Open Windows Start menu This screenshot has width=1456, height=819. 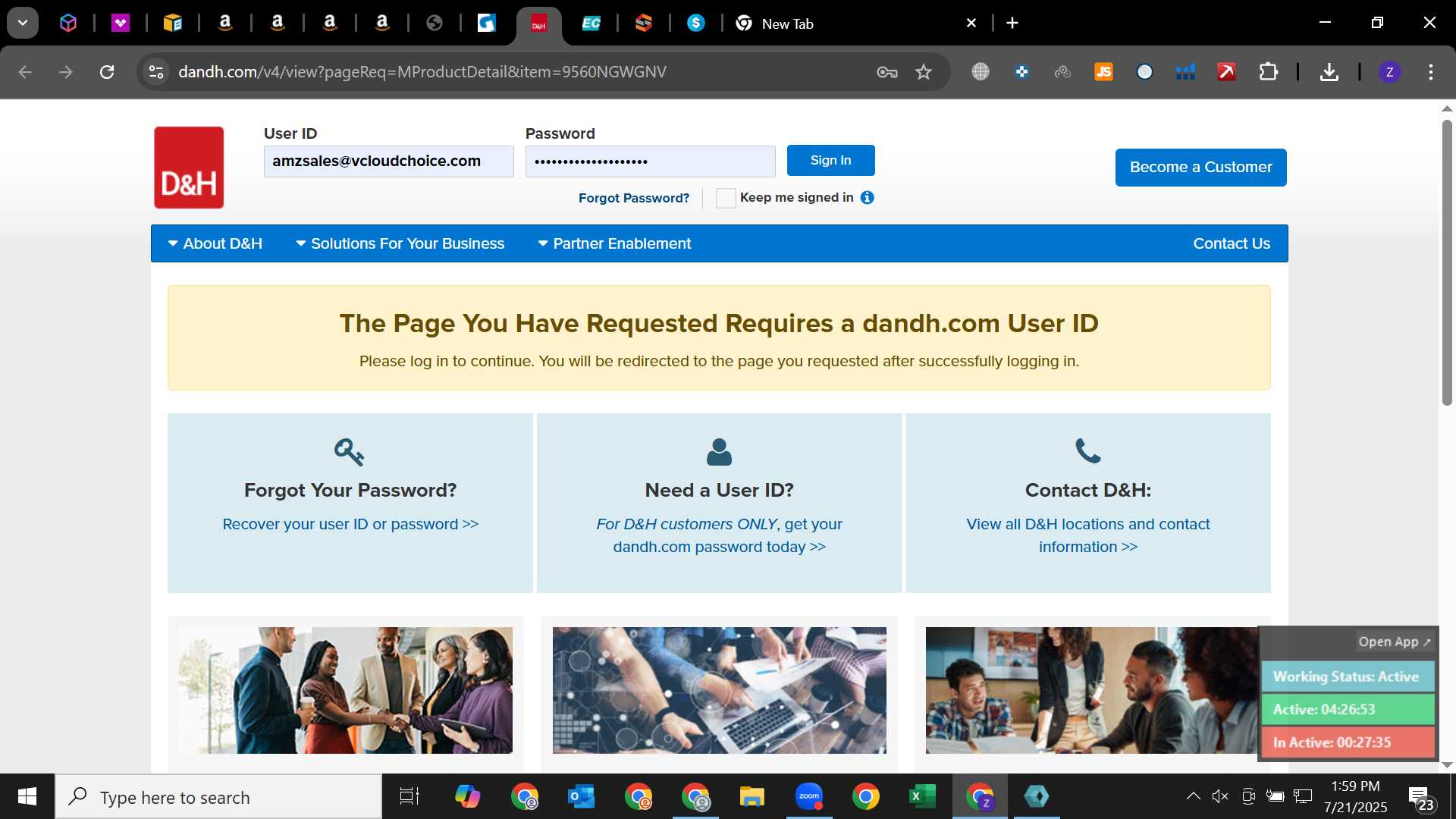coord(27,796)
